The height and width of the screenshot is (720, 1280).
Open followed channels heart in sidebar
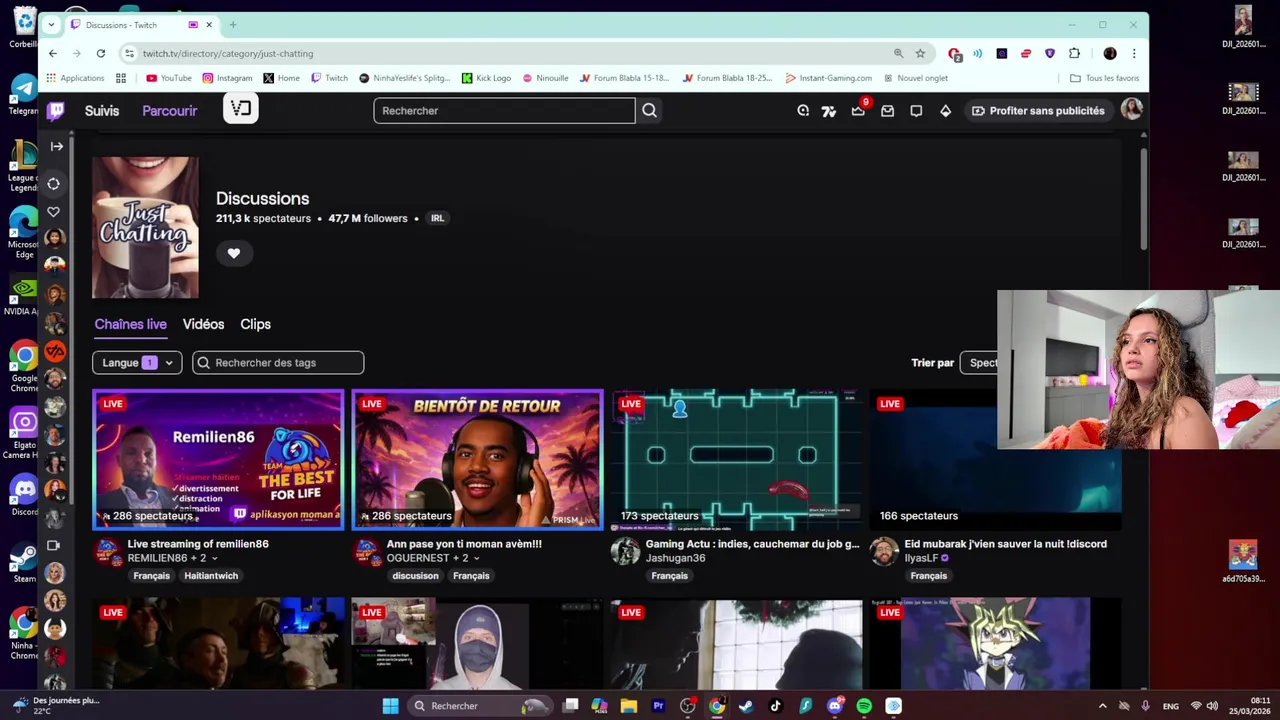coord(54,211)
